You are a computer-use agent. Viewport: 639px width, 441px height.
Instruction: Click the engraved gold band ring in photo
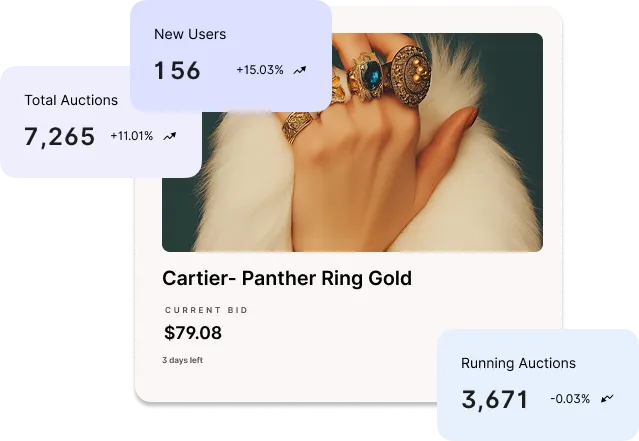298,127
